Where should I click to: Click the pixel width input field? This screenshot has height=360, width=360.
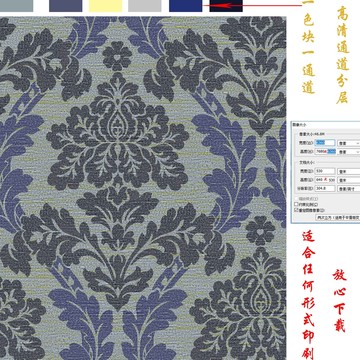(x=325, y=143)
